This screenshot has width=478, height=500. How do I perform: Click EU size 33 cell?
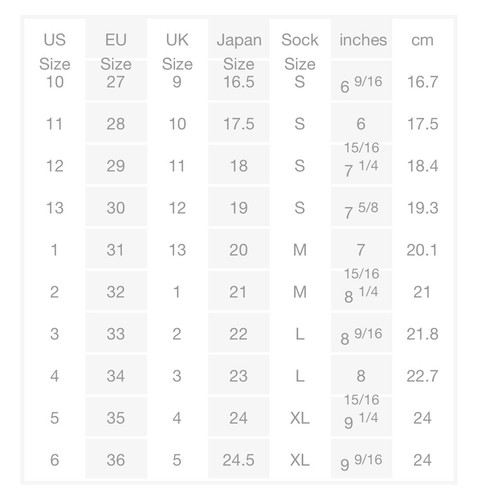[116, 334]
